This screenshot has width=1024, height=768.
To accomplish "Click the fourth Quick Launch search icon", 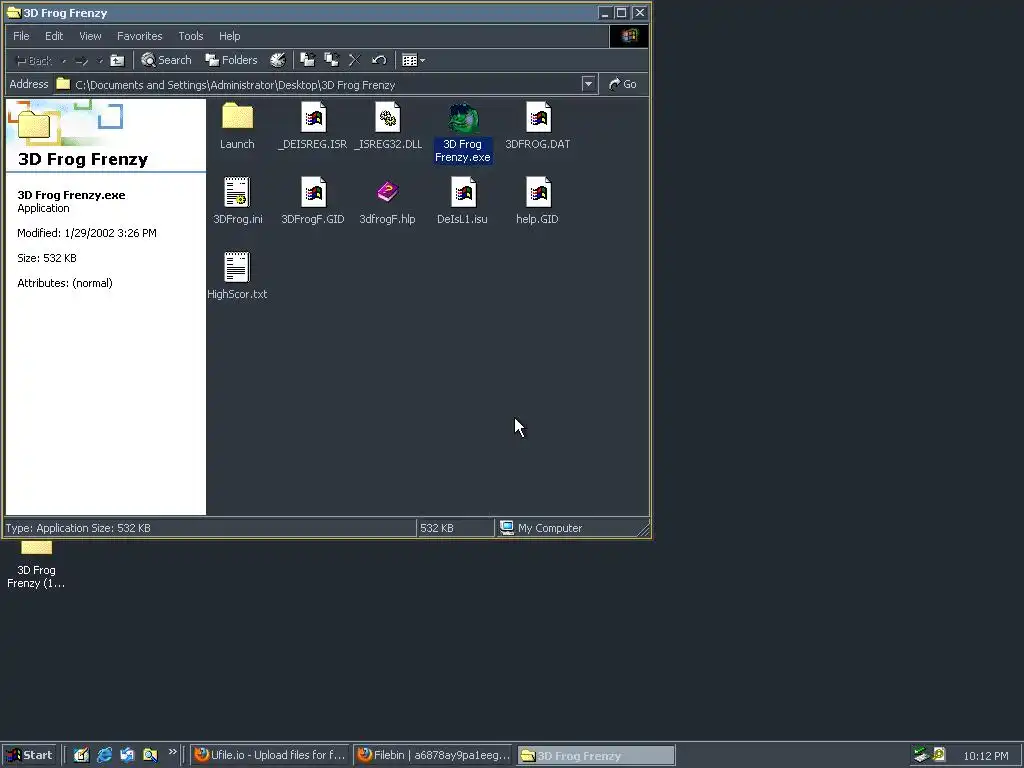I will [x=150, y=755].
